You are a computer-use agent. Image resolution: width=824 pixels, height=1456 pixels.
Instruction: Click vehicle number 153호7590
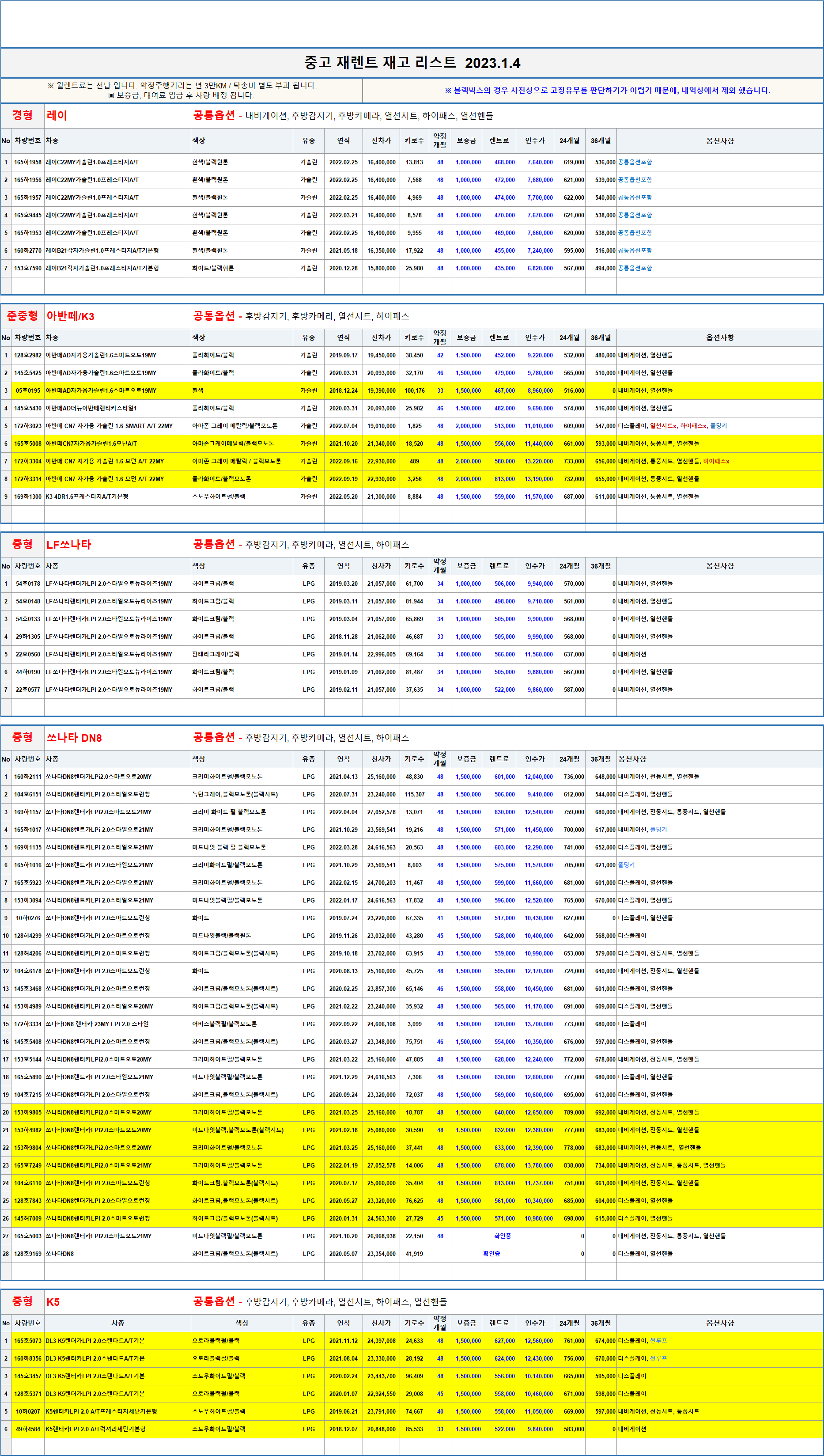click(x=28, y=268)
